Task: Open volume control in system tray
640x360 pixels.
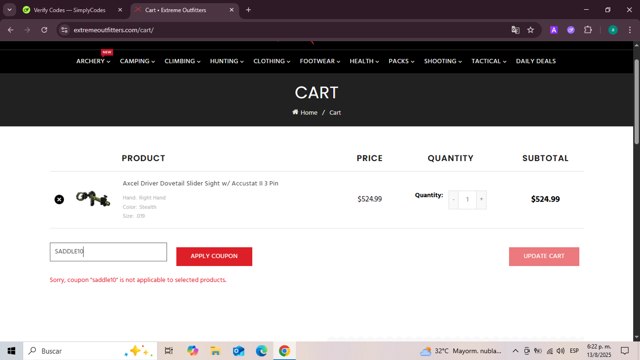Action: (x=561, y=351)
